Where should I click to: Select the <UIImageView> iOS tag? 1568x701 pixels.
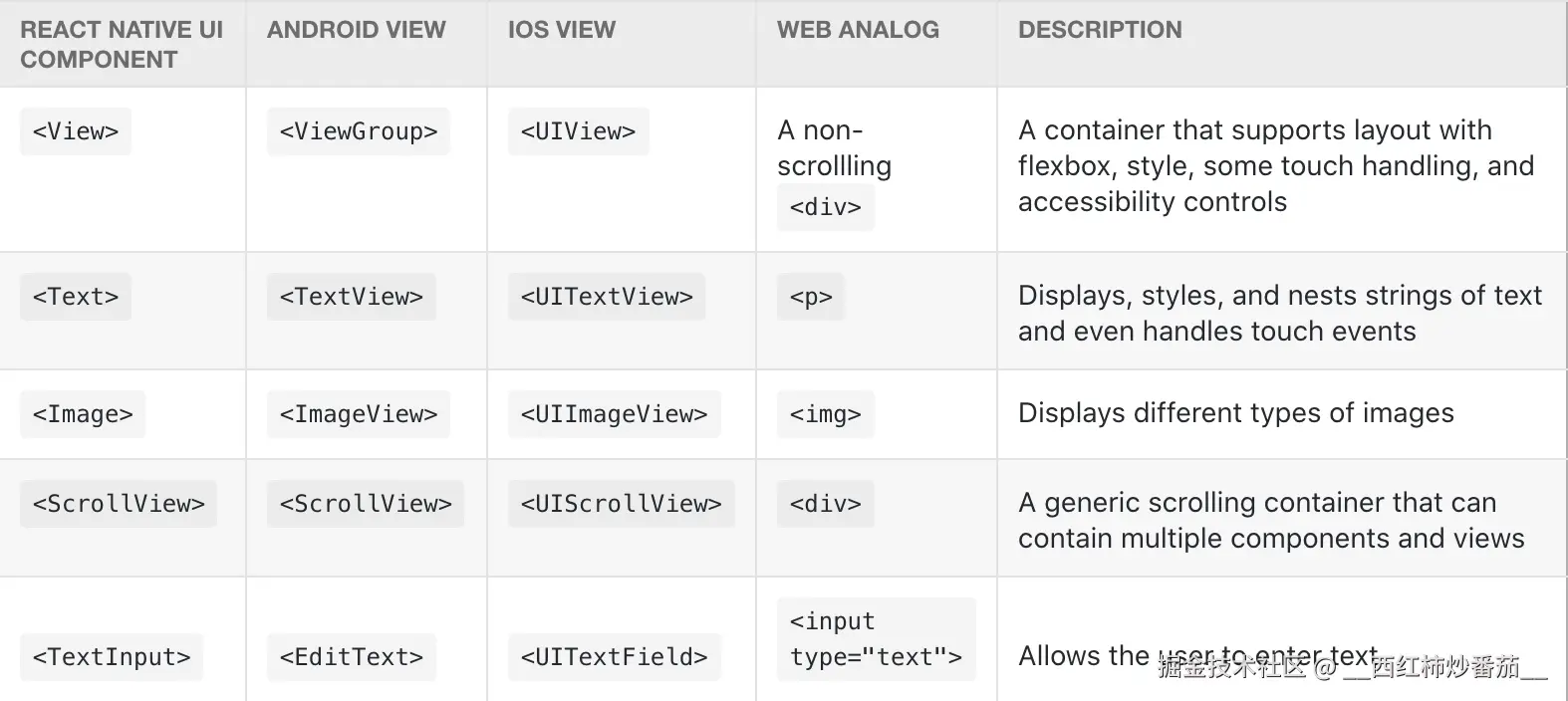point(614,414)
